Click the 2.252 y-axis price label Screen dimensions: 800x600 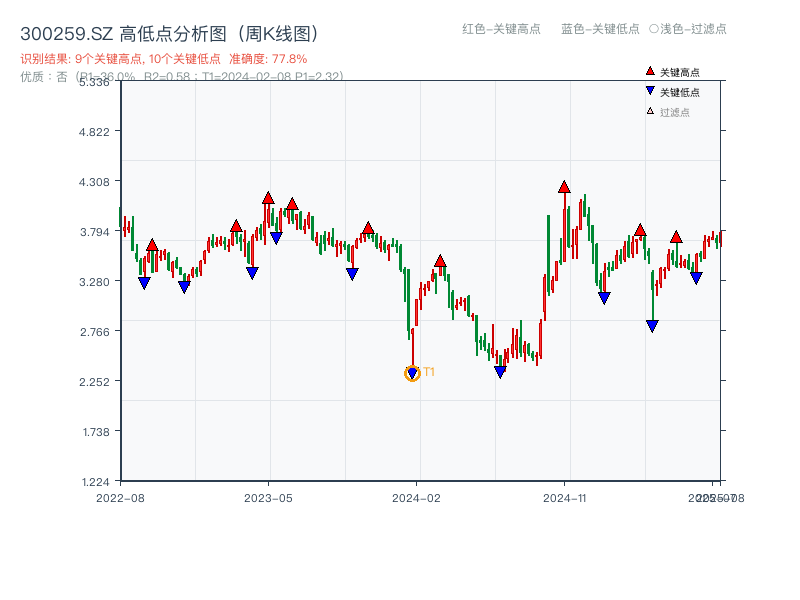(x=100, y=381)
